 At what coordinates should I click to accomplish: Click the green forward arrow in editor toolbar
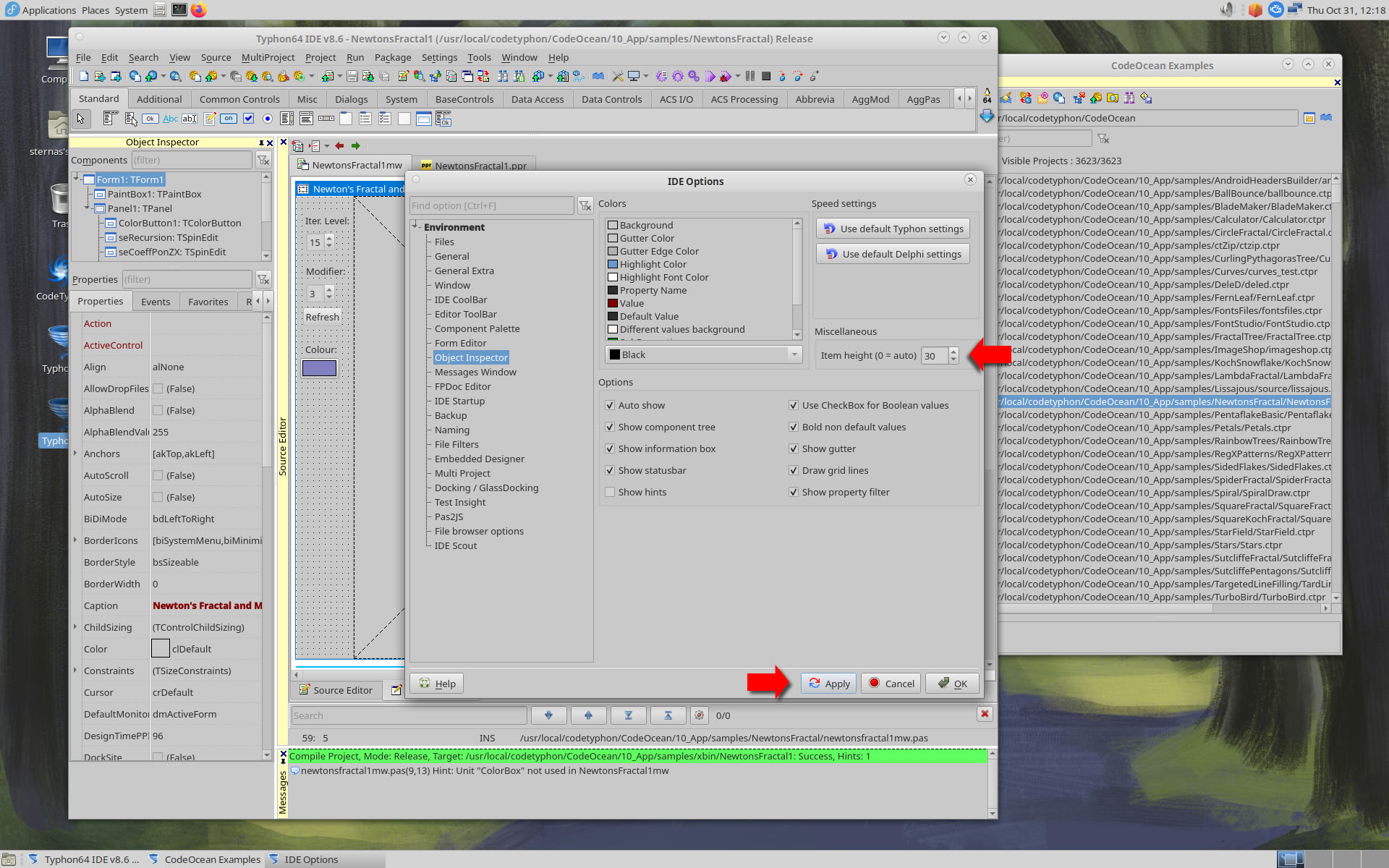point(355,146)
